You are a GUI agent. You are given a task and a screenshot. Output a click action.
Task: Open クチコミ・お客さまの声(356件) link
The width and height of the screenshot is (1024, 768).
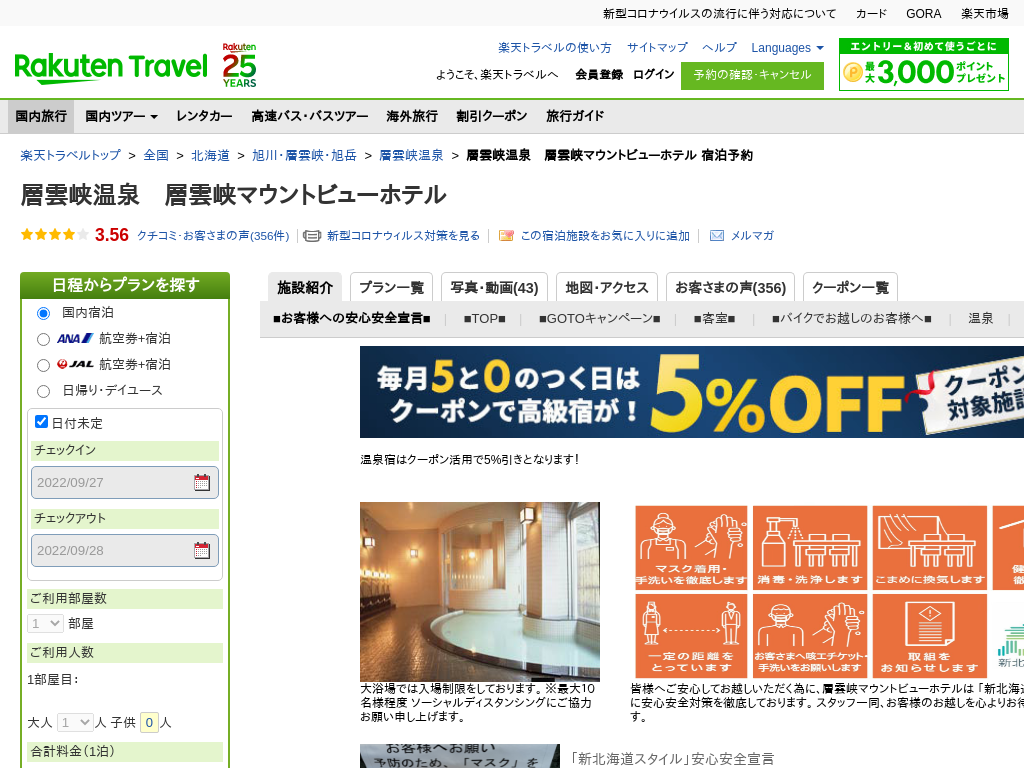point(213,236)
